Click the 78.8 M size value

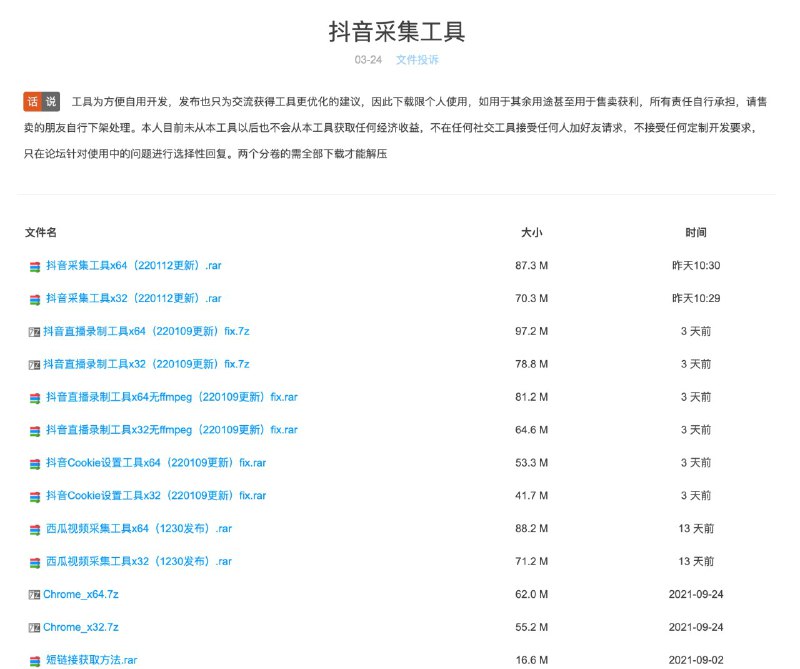[531, 364]
